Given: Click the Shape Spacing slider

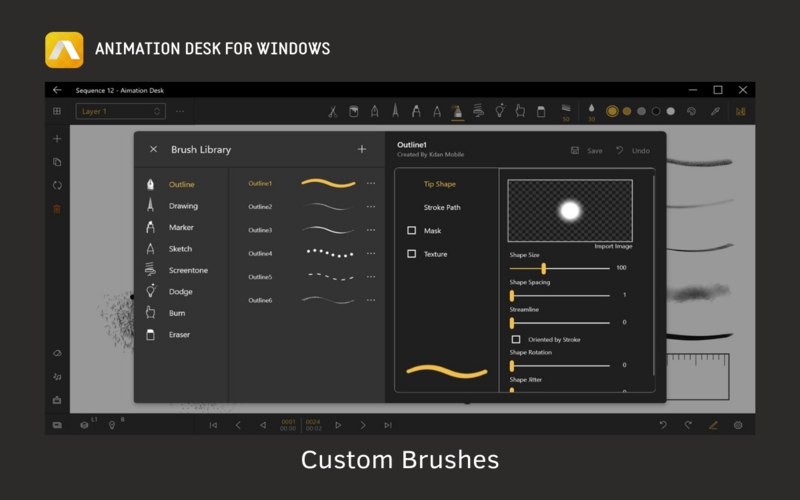Looking at the screenshot, I should 559,295.
